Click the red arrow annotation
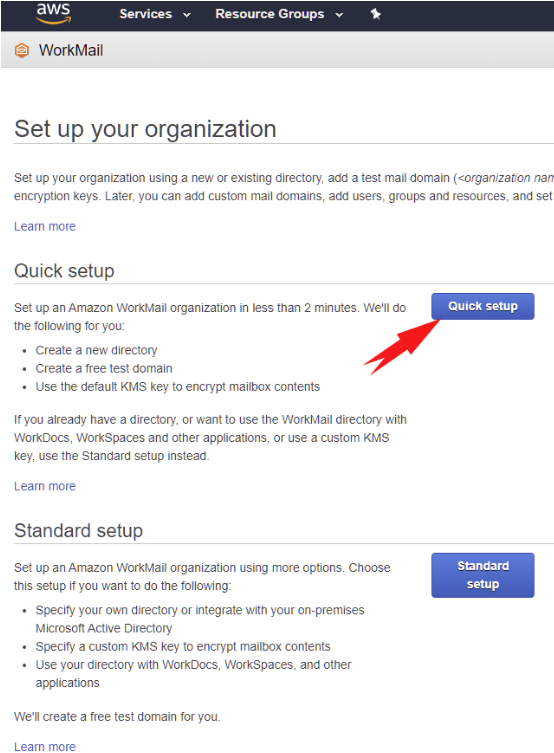The width and height of the screenshot is (554, 753). click(x=401, y=347)
